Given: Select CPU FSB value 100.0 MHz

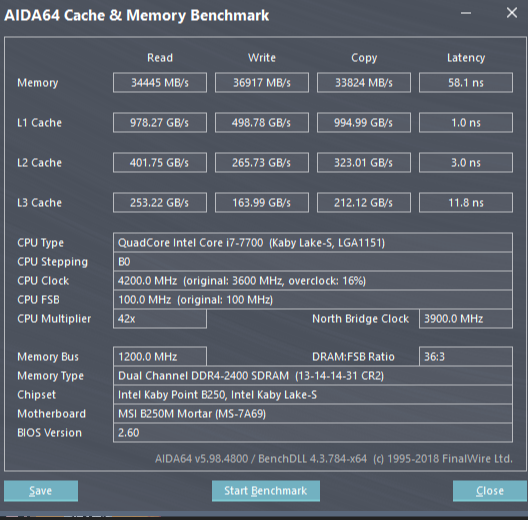Looking at the screenshot, I should pyautogui.click(x=313, y=300).
